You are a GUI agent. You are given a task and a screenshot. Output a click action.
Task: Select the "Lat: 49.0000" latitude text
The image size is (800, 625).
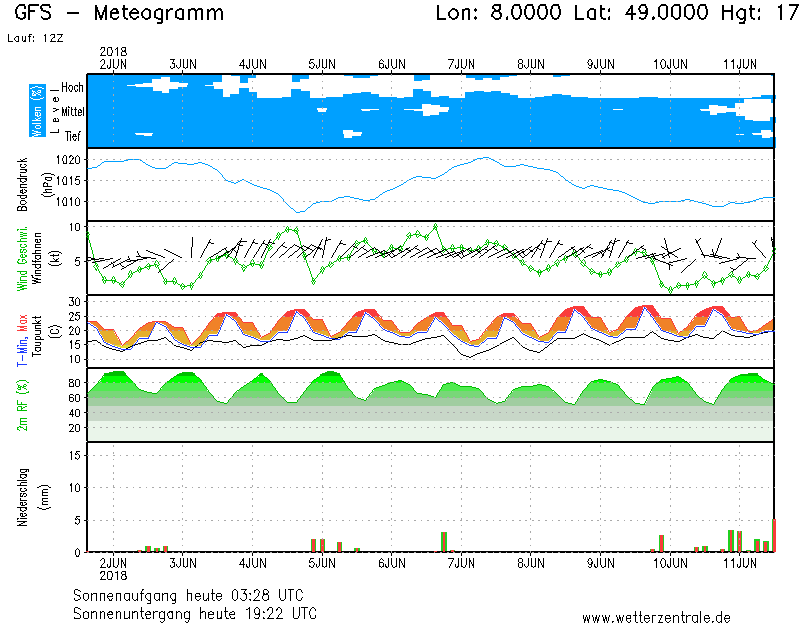641,12
